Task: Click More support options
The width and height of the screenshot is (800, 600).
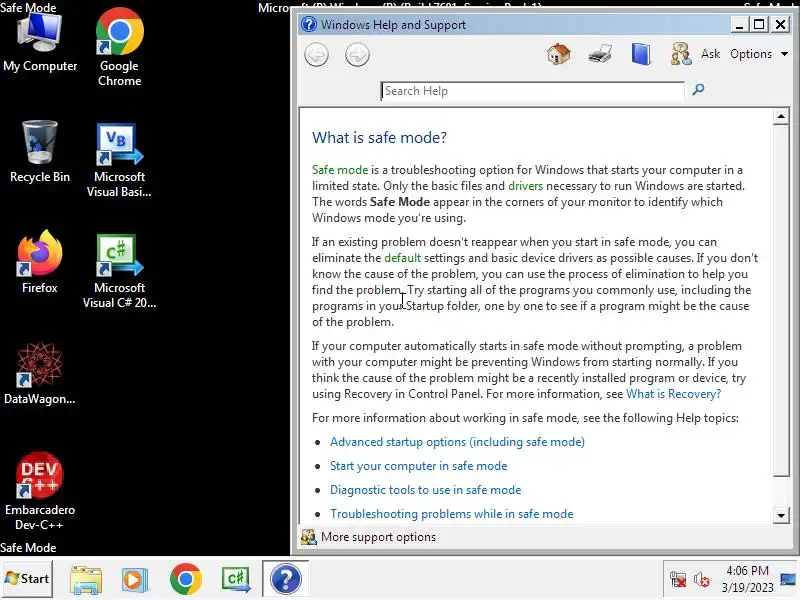Action: [378, 537]
